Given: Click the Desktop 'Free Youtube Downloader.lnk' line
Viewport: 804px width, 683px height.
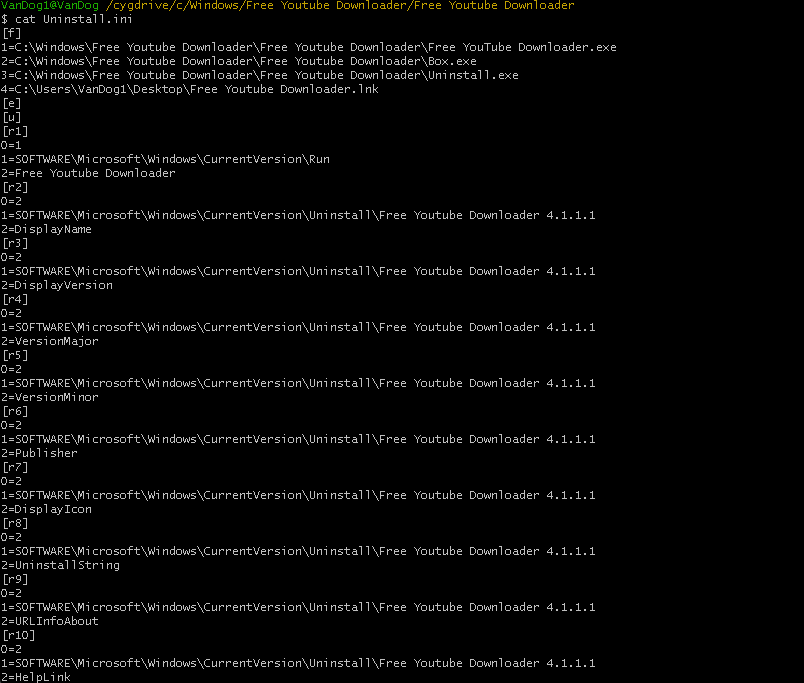Looking at the screenshot, I should click(190, 89).
